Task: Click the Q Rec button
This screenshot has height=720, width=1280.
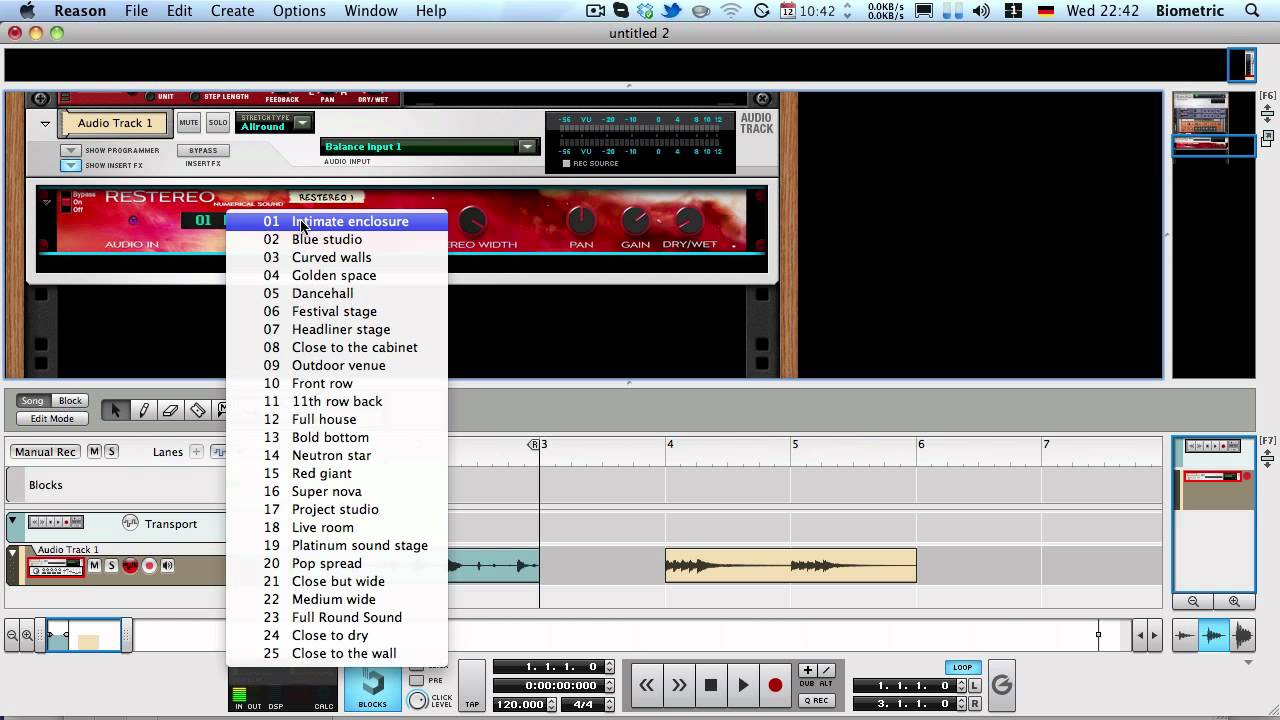Action: click(x=816, y=701)
